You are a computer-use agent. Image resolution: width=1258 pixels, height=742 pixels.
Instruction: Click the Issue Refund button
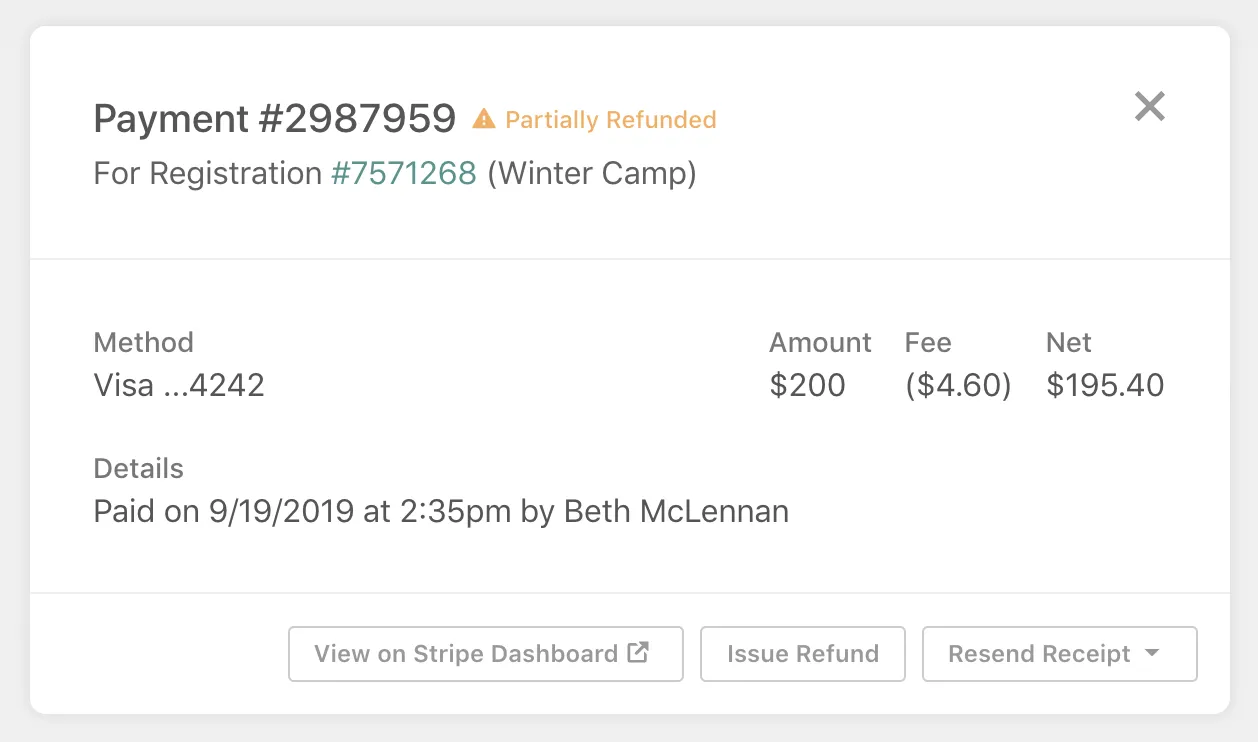(x=802, y=654)
